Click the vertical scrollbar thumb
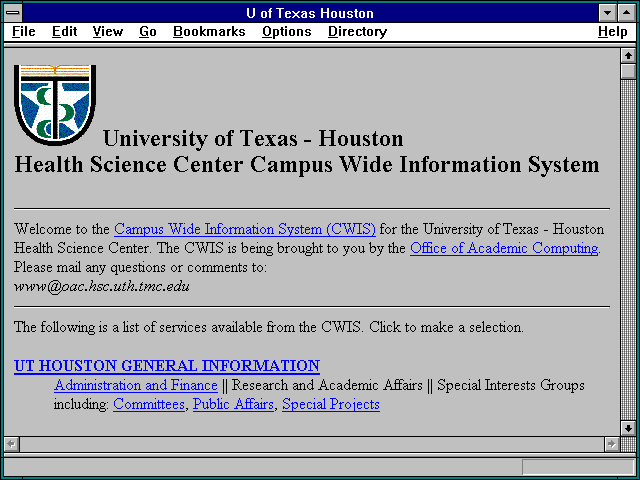 click(628, 71)
